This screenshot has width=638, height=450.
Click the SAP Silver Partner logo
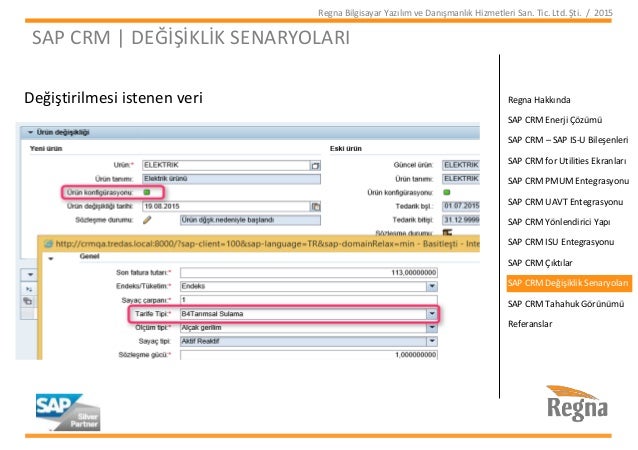click(x=68, y=412)
